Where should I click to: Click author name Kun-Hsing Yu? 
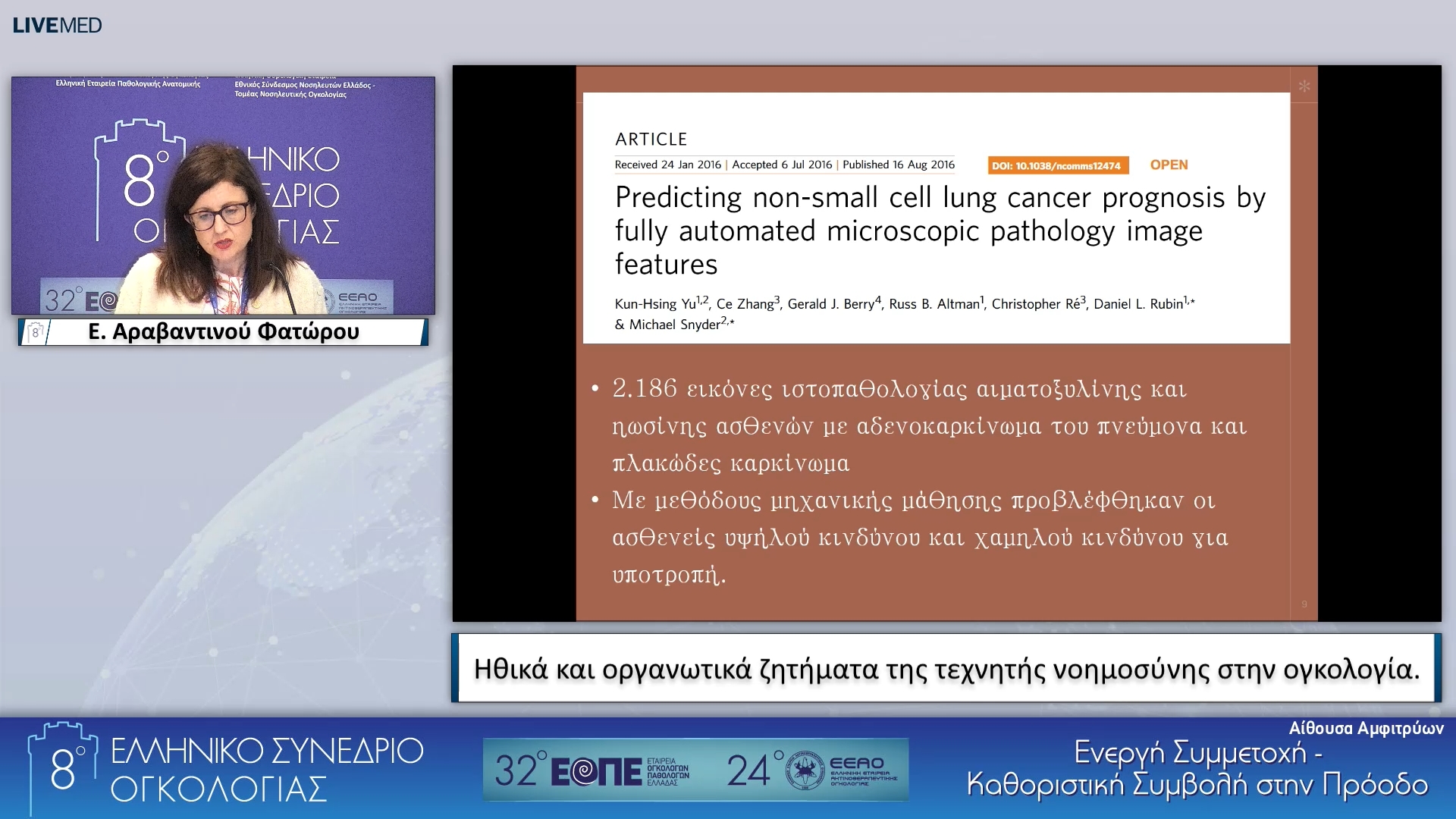tap(655, 304)
